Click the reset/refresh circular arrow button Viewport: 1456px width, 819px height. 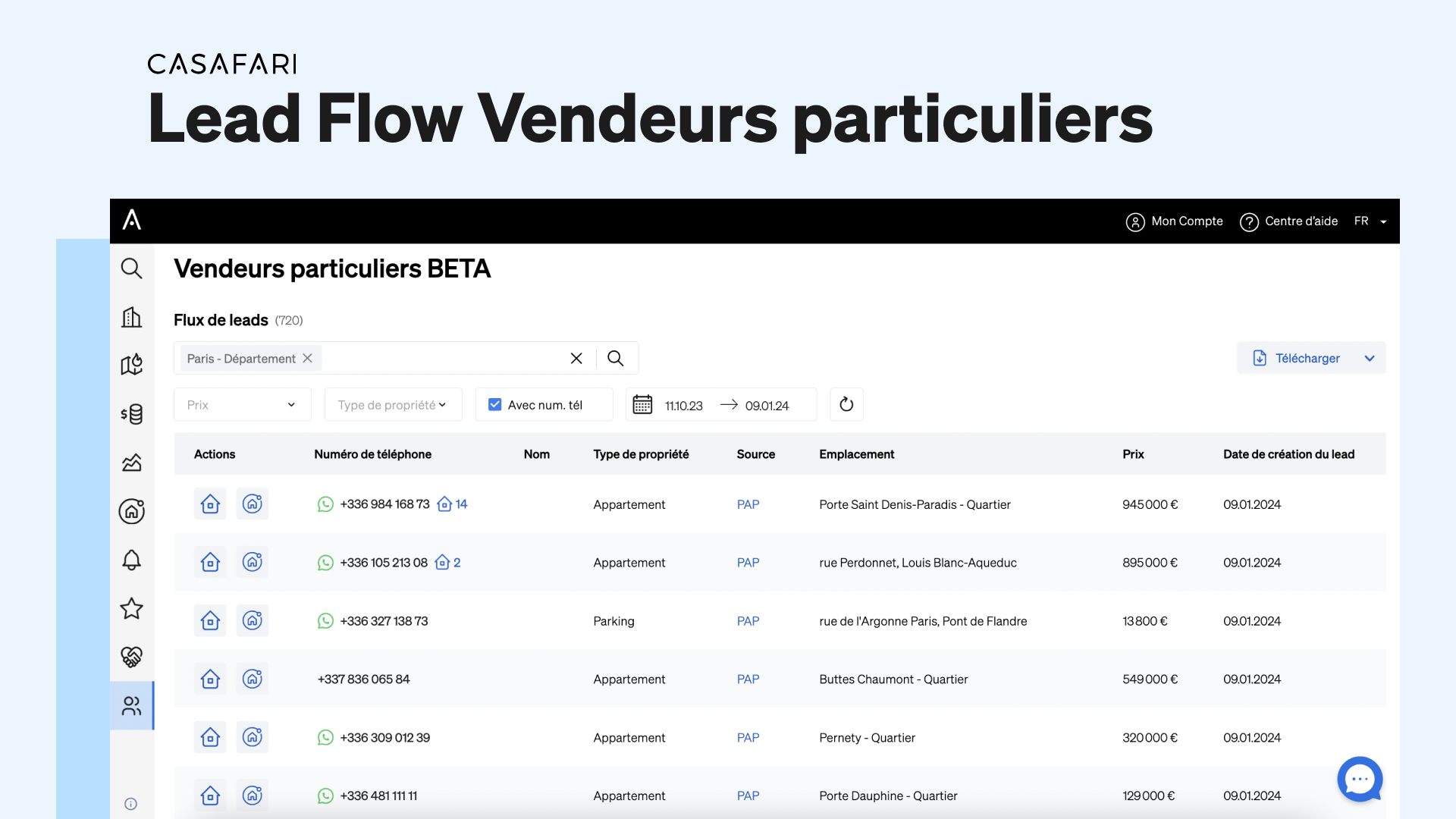[x=846, y=405]
